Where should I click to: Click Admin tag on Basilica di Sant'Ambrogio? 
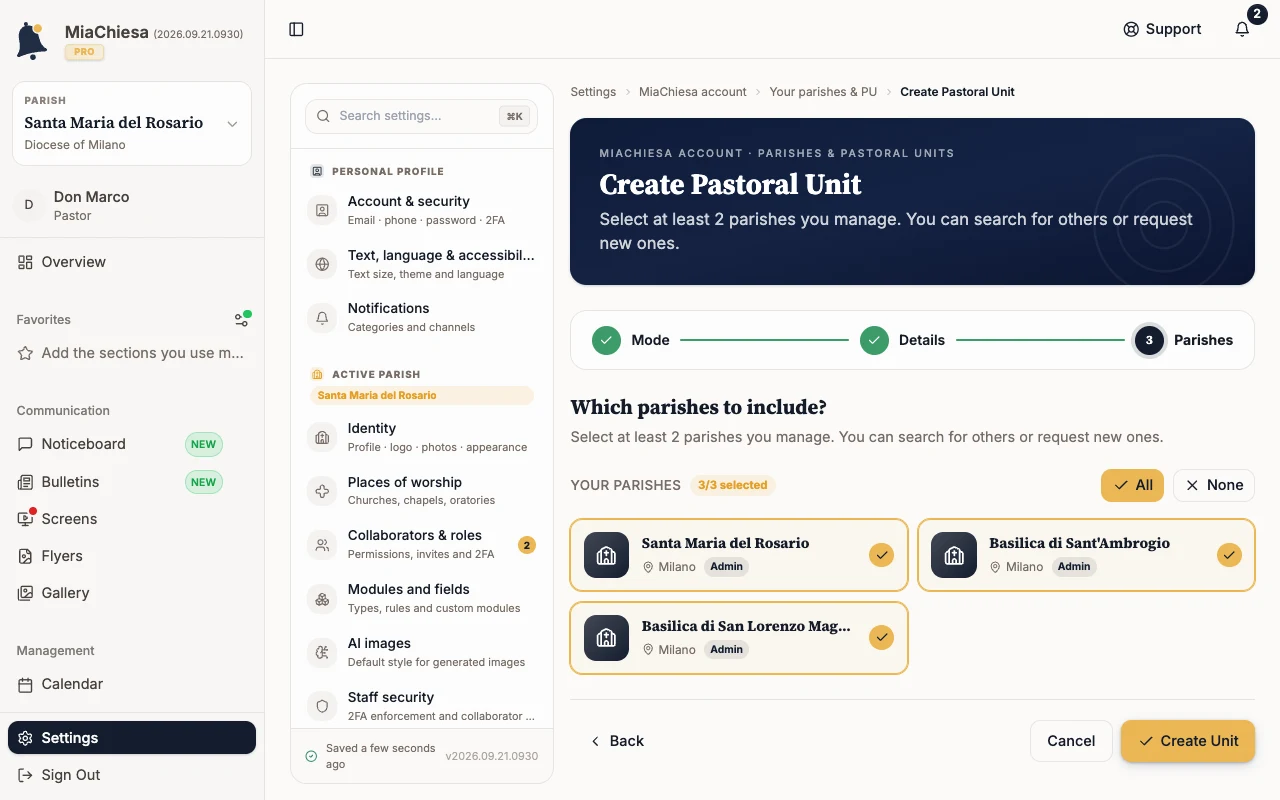1074,566
